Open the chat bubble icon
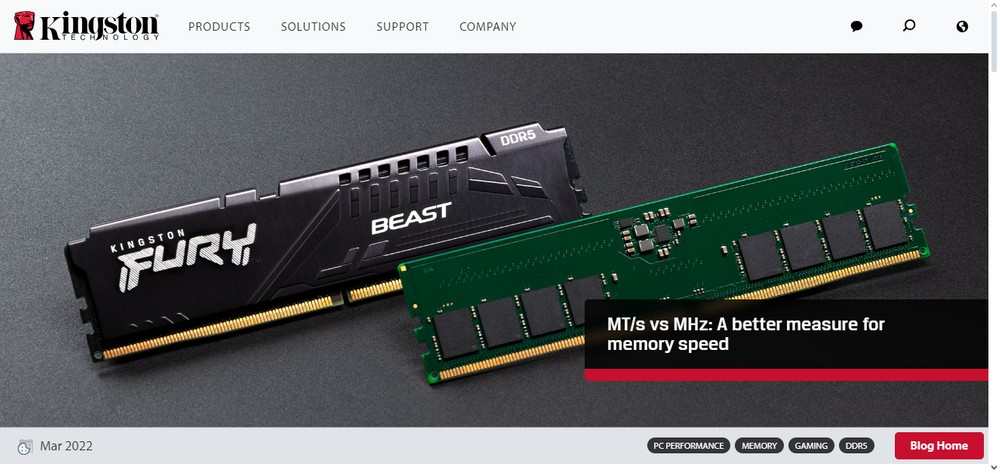The width and height of the screenshot is (1000, 473). coord(857,26)
